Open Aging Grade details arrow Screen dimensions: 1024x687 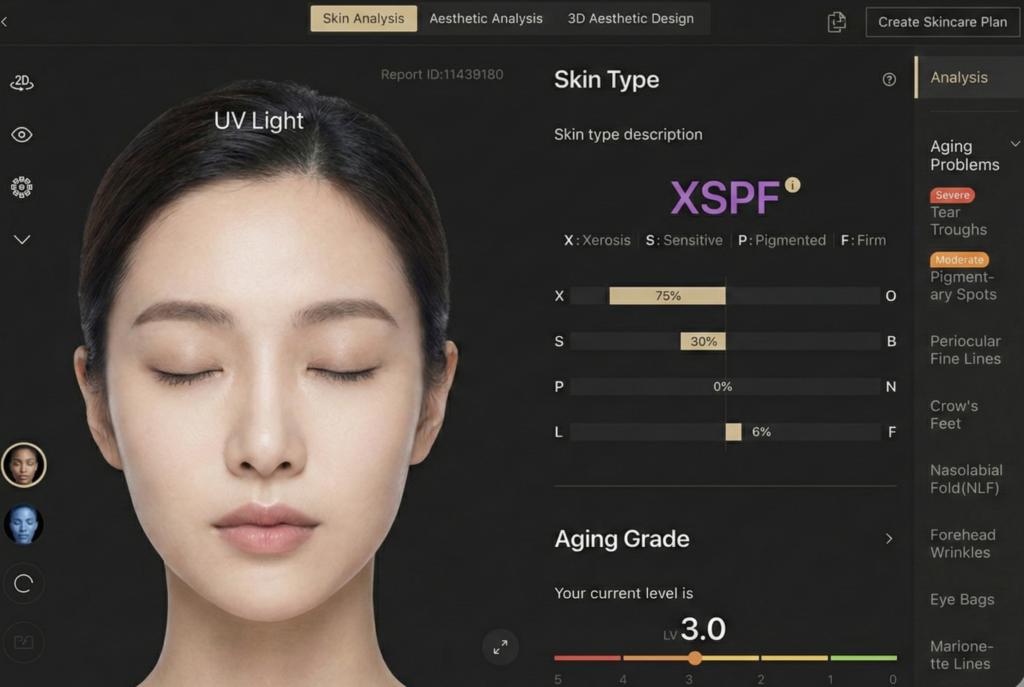[x=888, y=539]
